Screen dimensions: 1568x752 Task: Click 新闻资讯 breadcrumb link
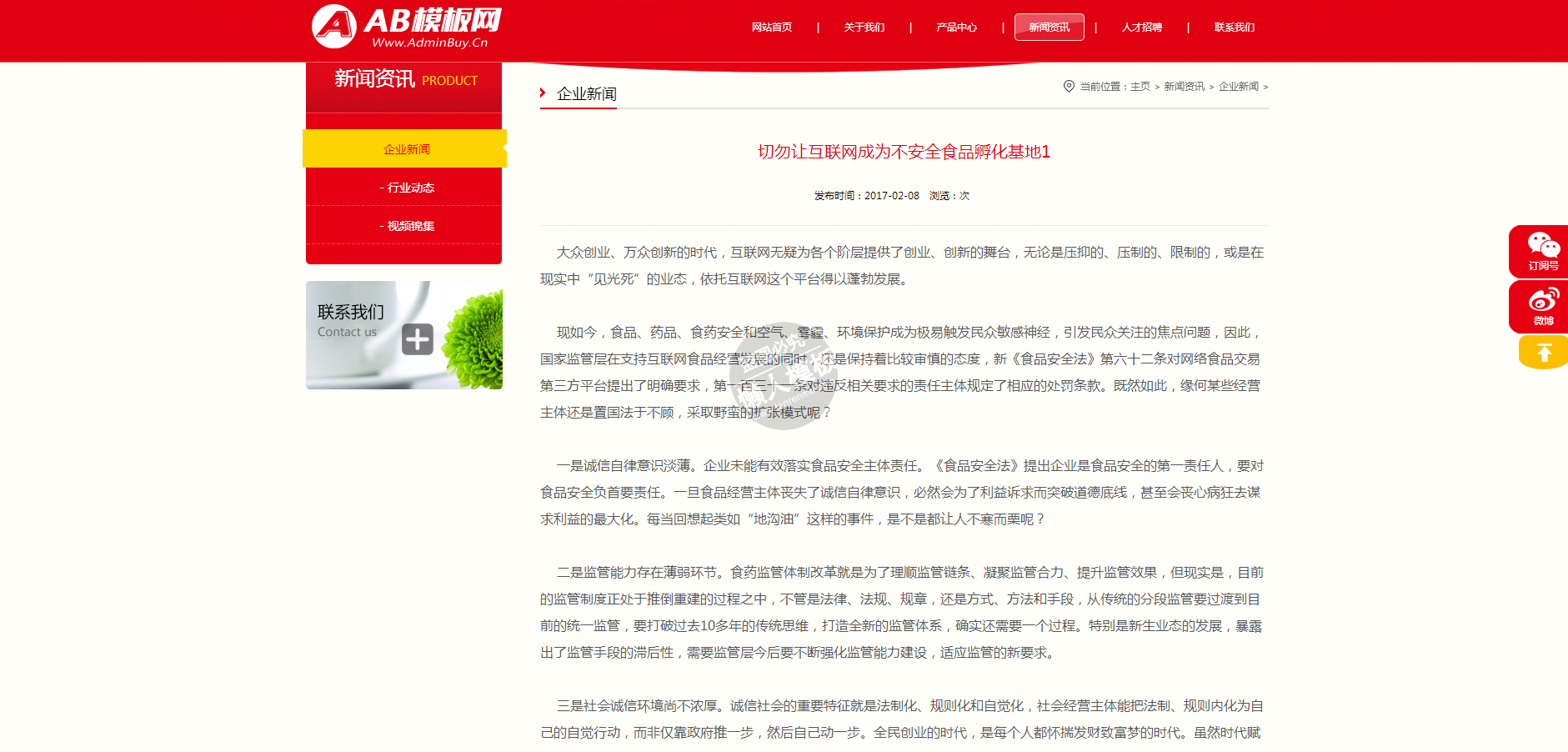(x=1184, y=87)
